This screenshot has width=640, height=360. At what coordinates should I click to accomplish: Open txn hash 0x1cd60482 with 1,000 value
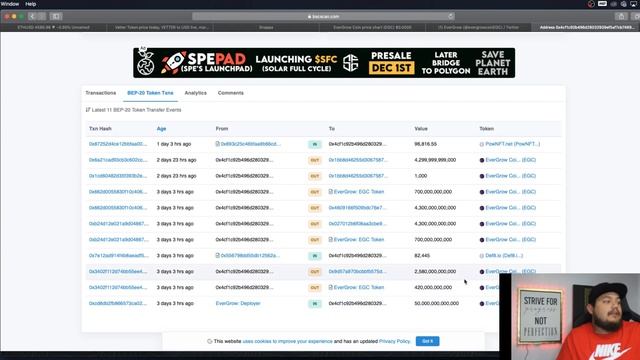coord(118,176)
